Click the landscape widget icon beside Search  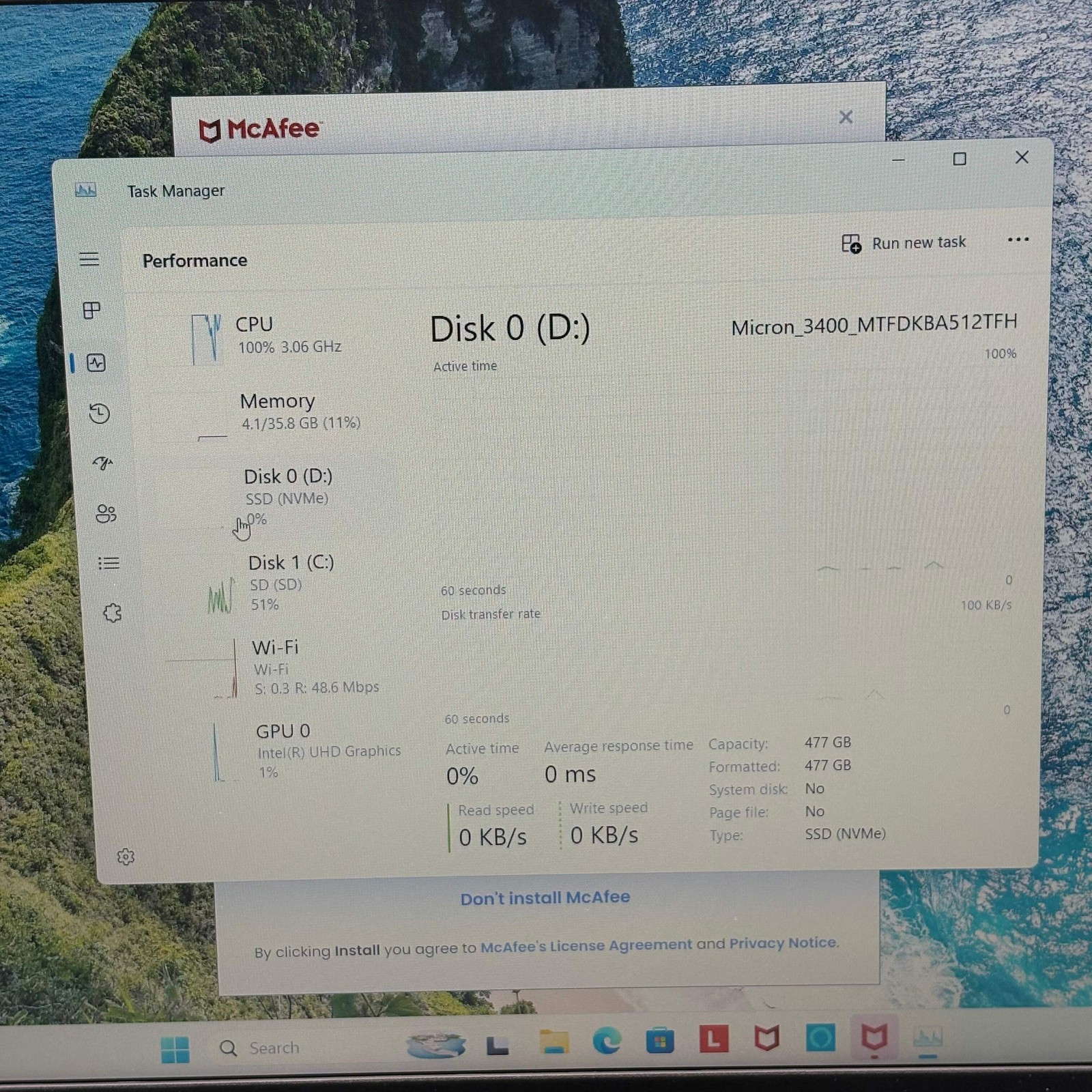[435, 1045]
